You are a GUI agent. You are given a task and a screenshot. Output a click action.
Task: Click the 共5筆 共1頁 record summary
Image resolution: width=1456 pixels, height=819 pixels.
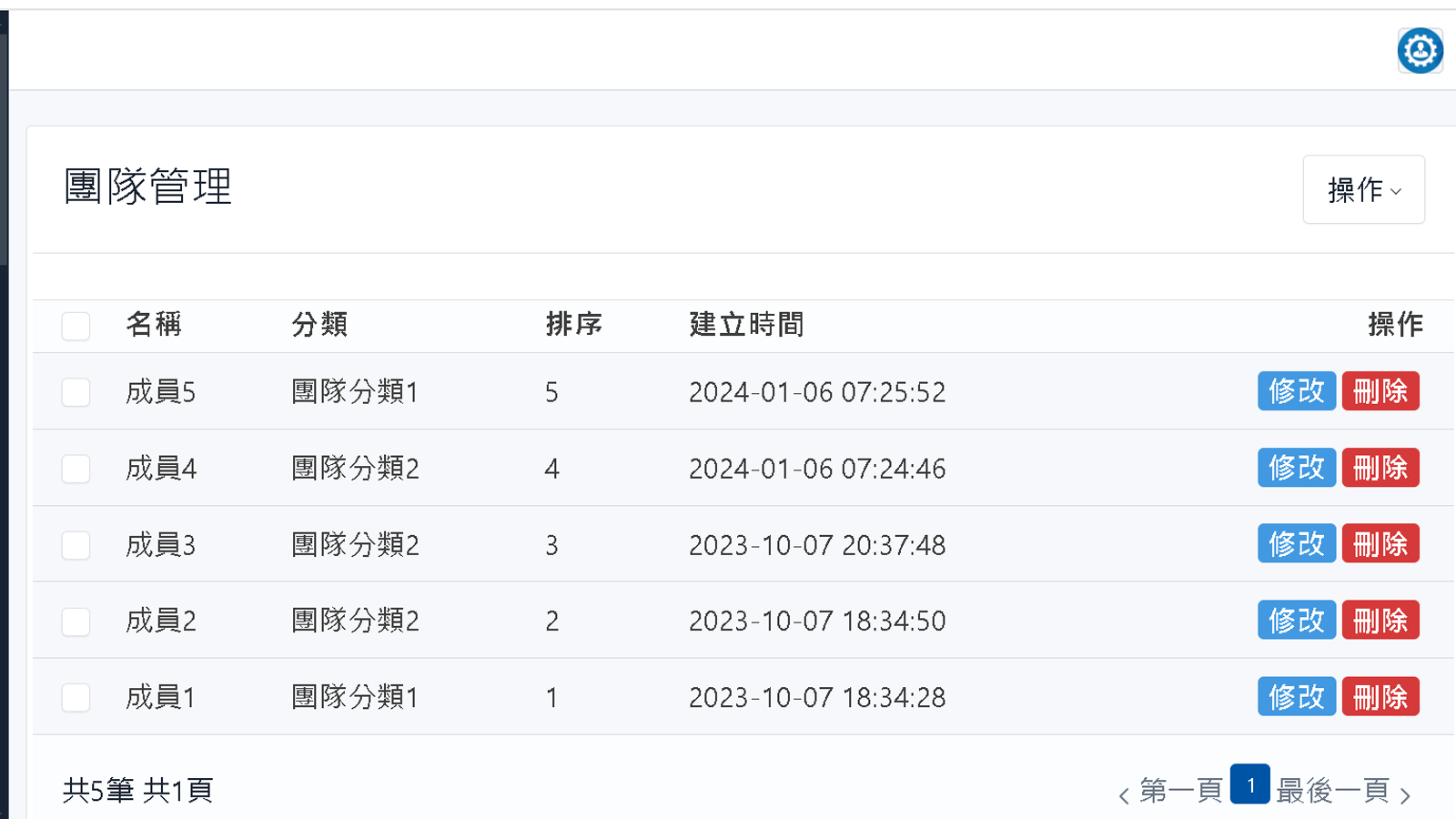[x=137, y=790]
